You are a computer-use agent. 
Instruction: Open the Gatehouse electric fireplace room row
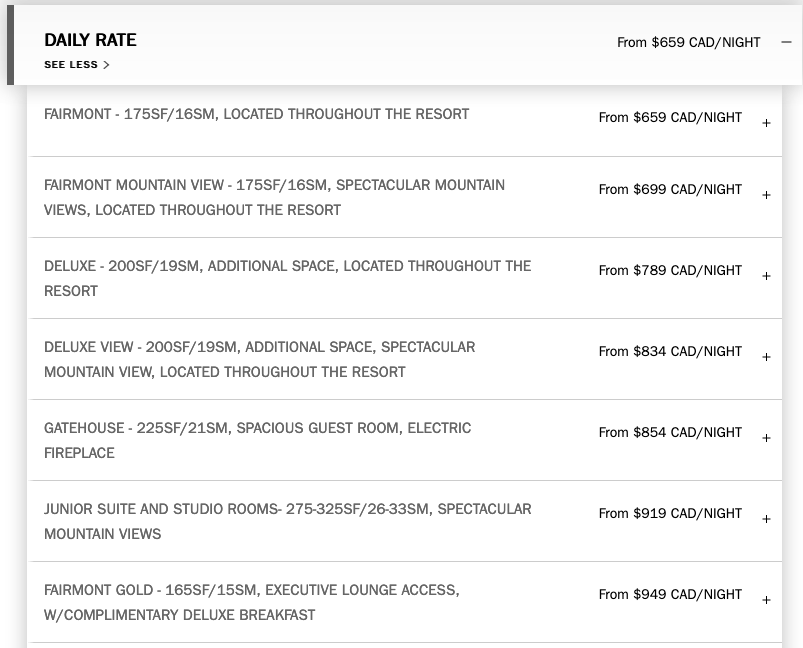(x=257, y=440)
